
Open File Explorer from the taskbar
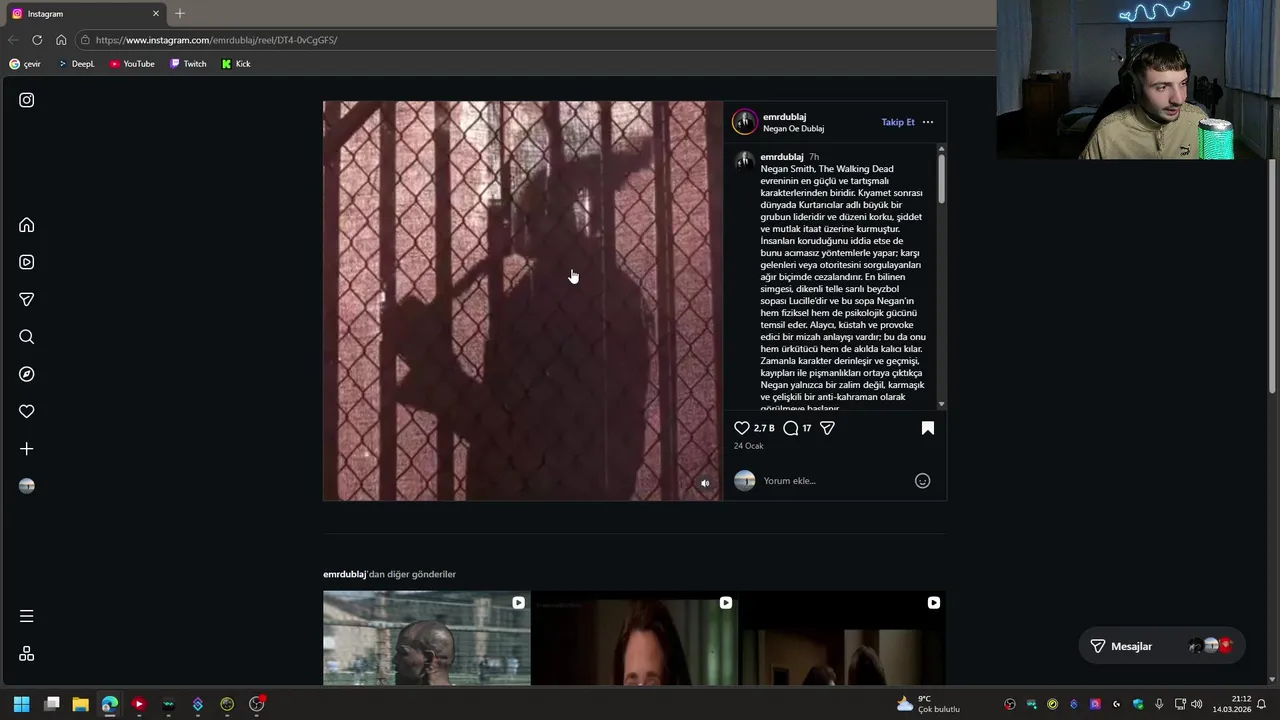tap(81, 704)
